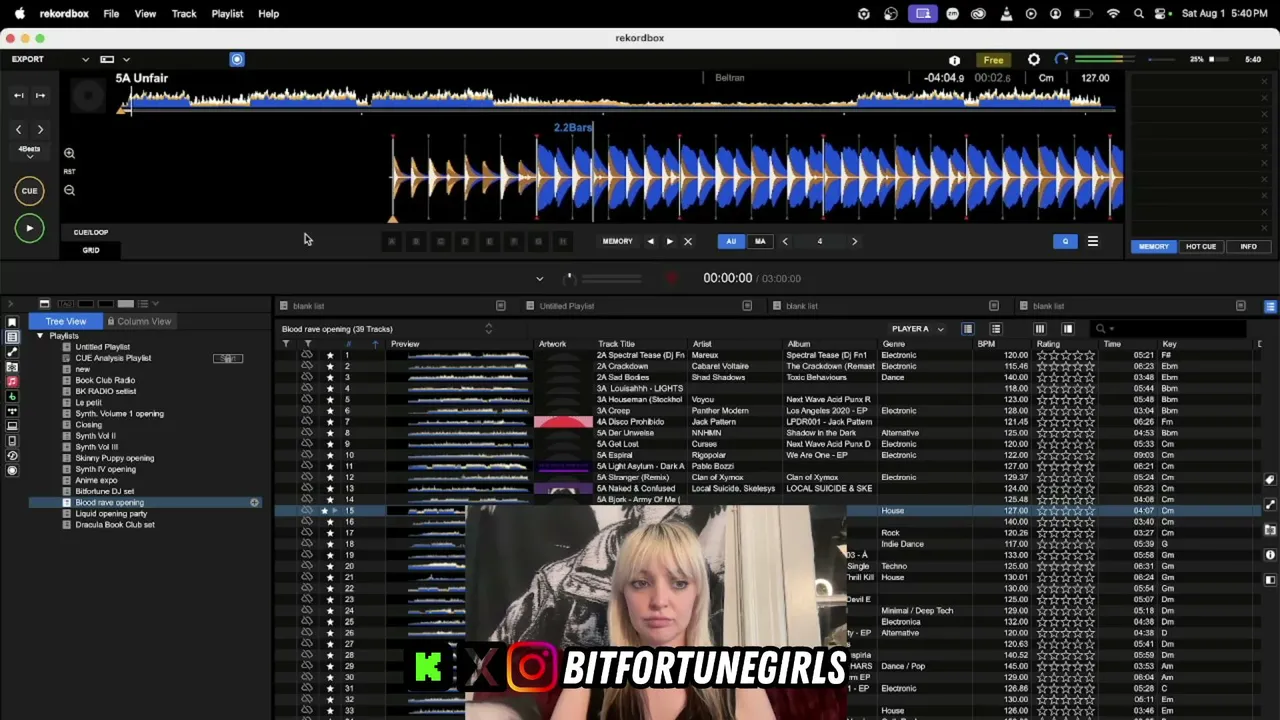This screenshot has width=1280, height=720.
Task: Open Related Tracks sidebar icon
Action: point(12,352)
